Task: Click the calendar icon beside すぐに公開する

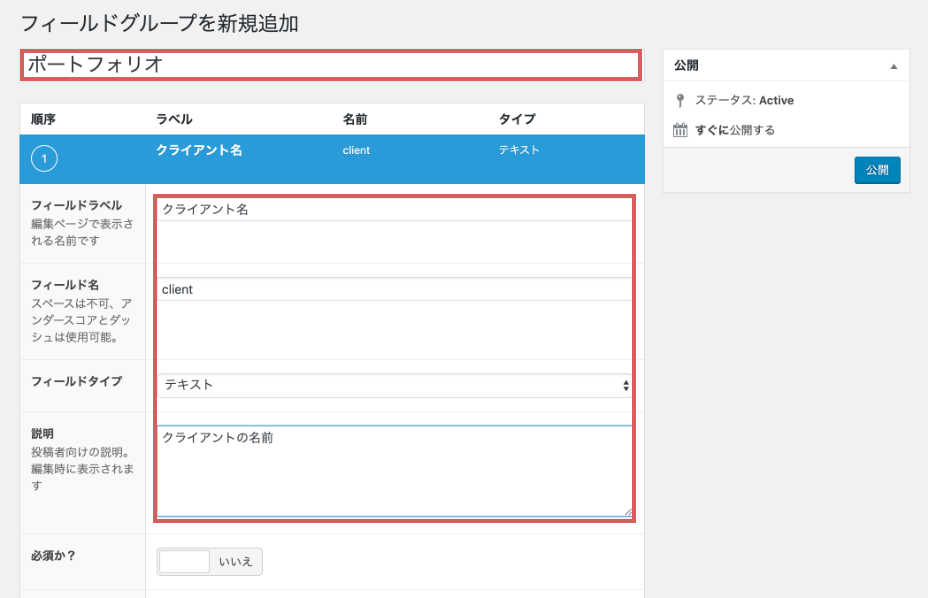Action: pyautogui.click(x=680, y=130)
